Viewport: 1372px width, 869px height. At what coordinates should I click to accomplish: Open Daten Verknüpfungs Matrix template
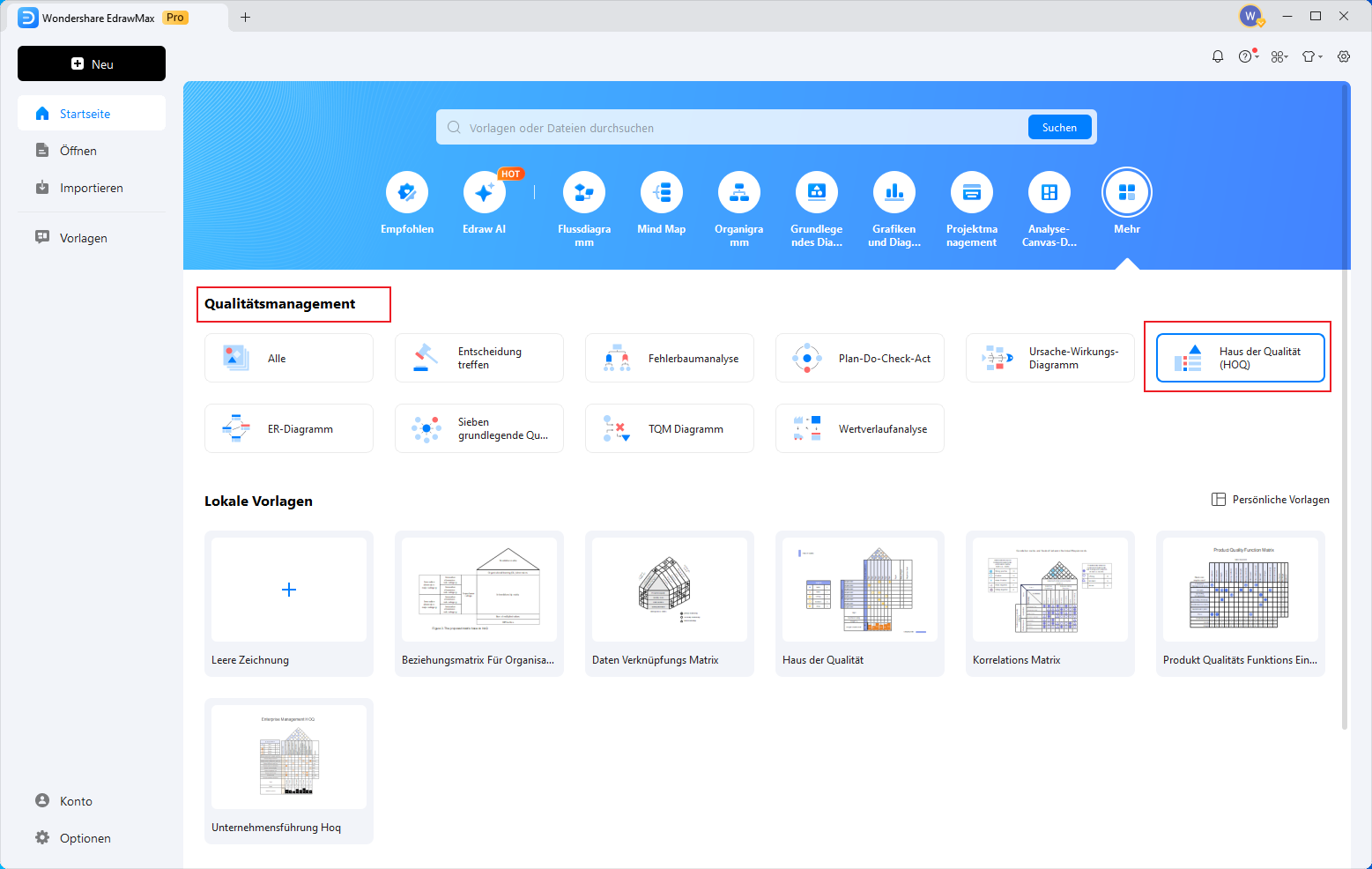670,604
